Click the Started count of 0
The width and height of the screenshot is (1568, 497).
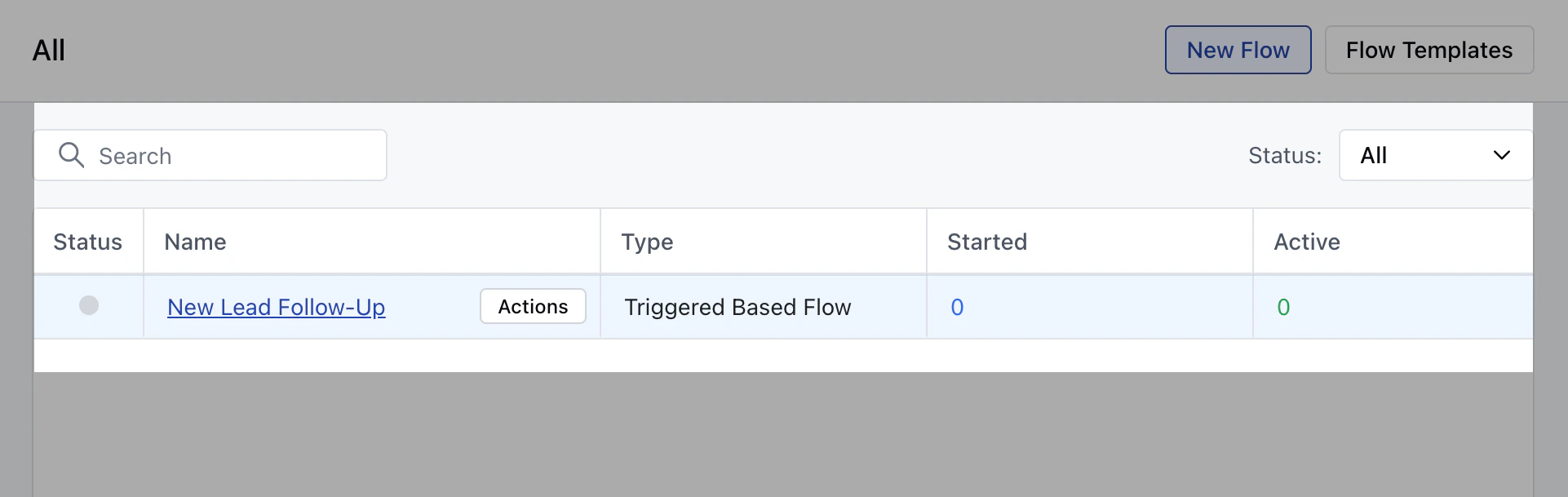click(957, 307)
